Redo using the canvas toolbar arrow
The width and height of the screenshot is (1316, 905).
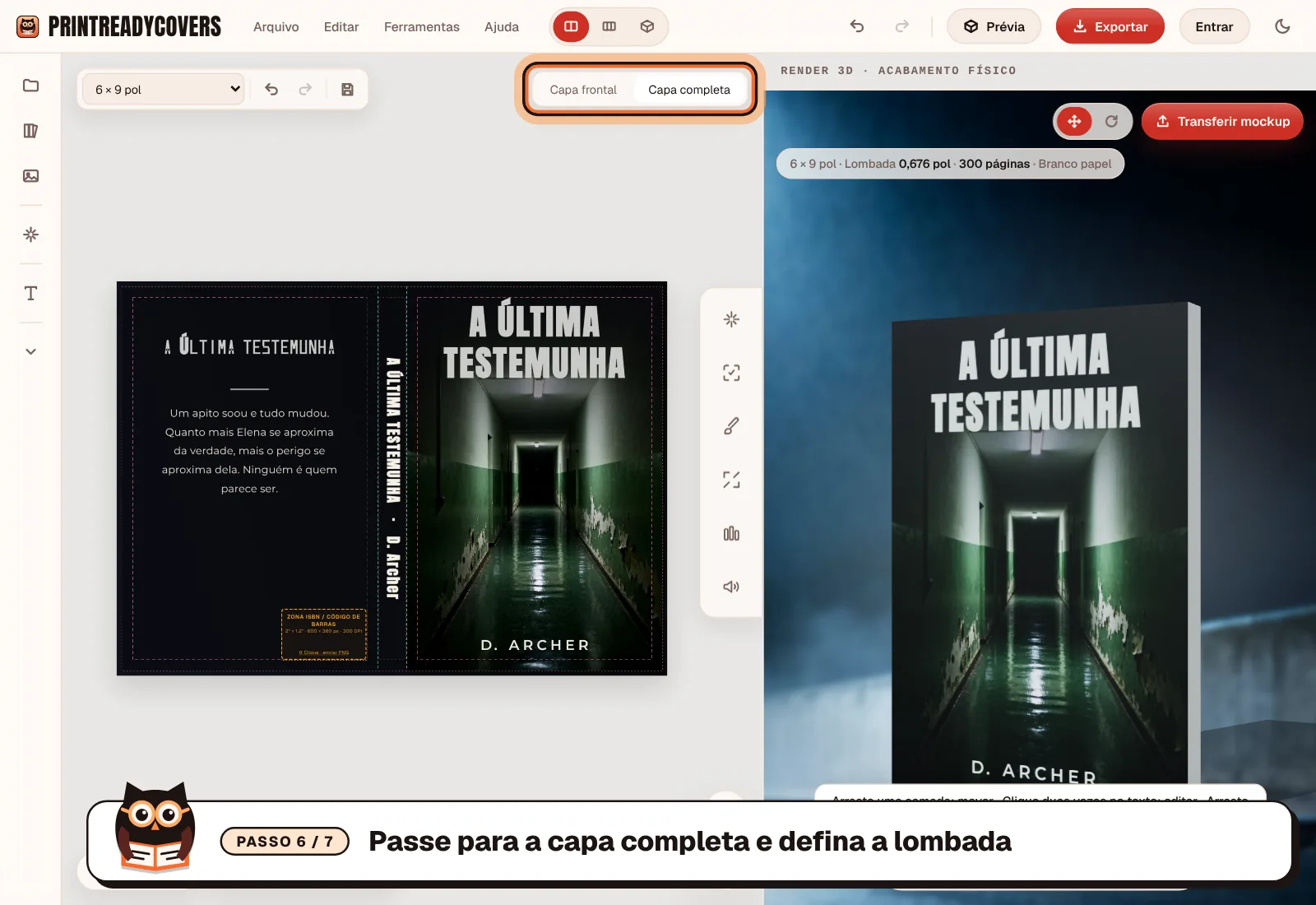(305, 89)
